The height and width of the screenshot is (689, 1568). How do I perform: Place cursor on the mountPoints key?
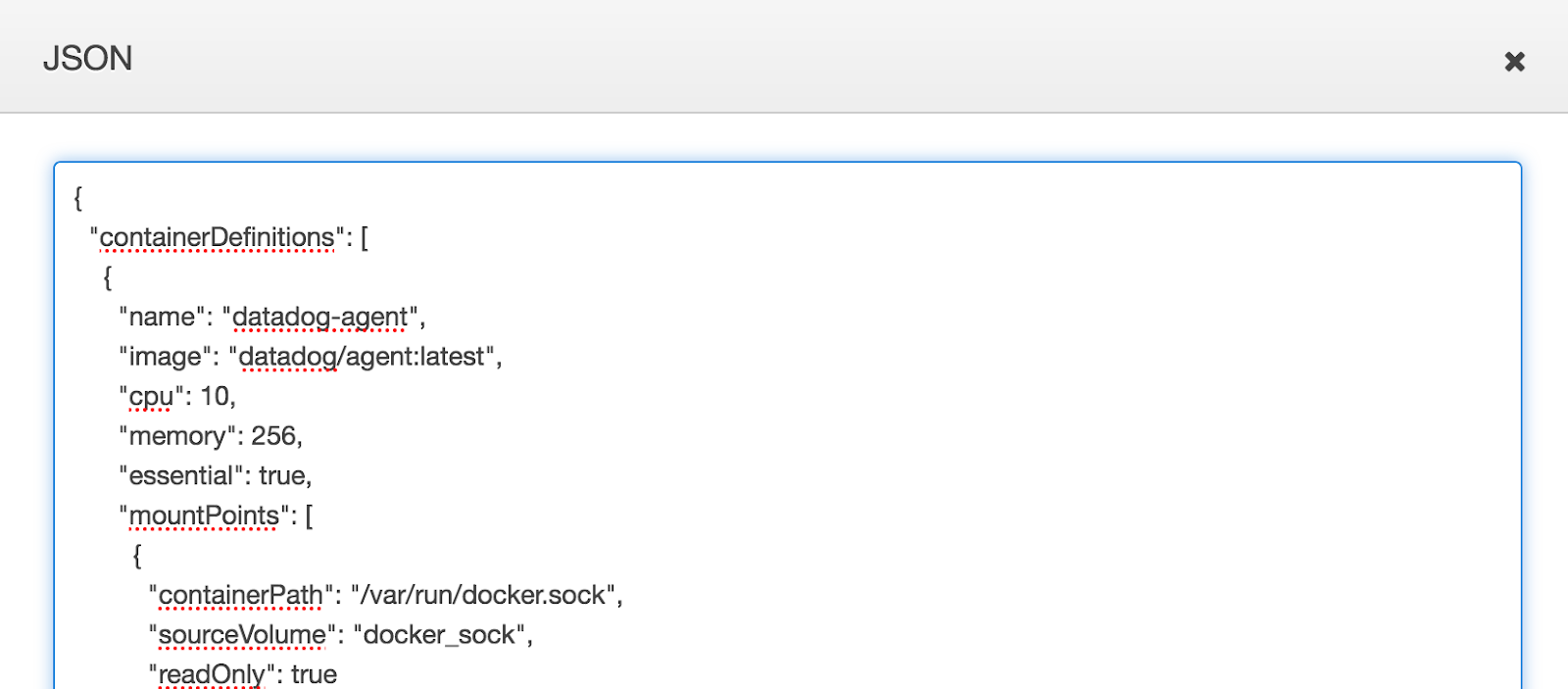[x=204, y=517]
